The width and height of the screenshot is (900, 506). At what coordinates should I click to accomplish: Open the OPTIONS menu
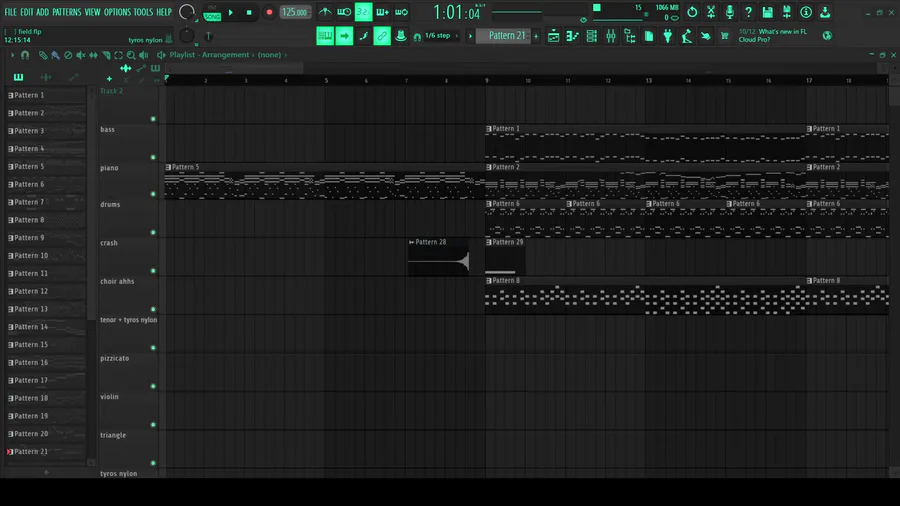[x=117, y=12]
